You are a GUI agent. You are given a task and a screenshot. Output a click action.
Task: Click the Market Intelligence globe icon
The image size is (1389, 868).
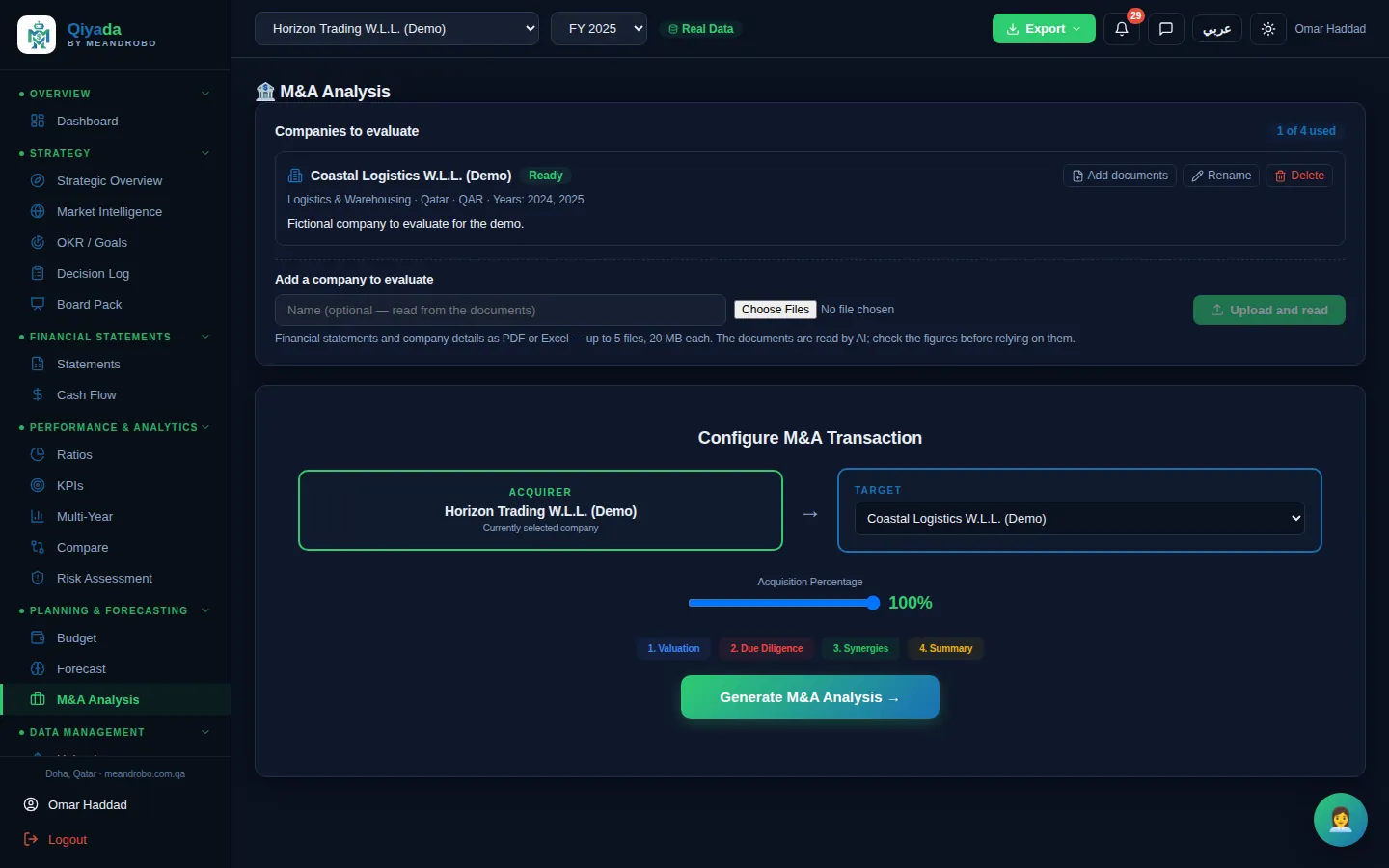click(38, 211)
